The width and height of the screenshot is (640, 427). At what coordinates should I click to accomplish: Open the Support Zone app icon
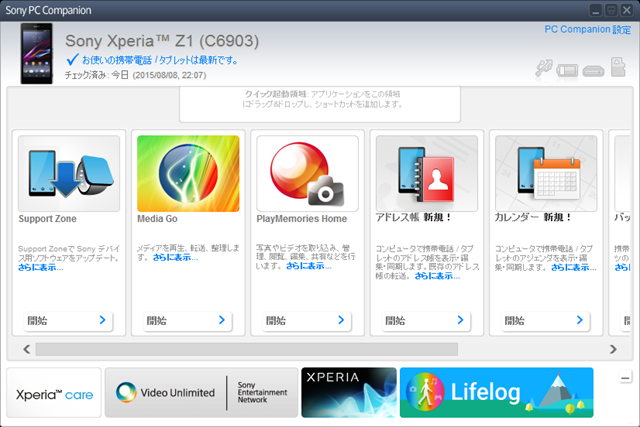[69, 173]
